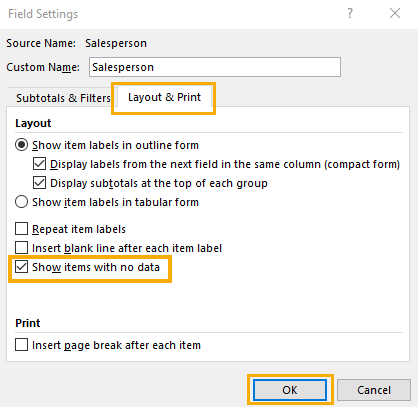Viewport: 418px width, 407px height.
Task: Select Show item labels in outline form
Action: [21, 145]
